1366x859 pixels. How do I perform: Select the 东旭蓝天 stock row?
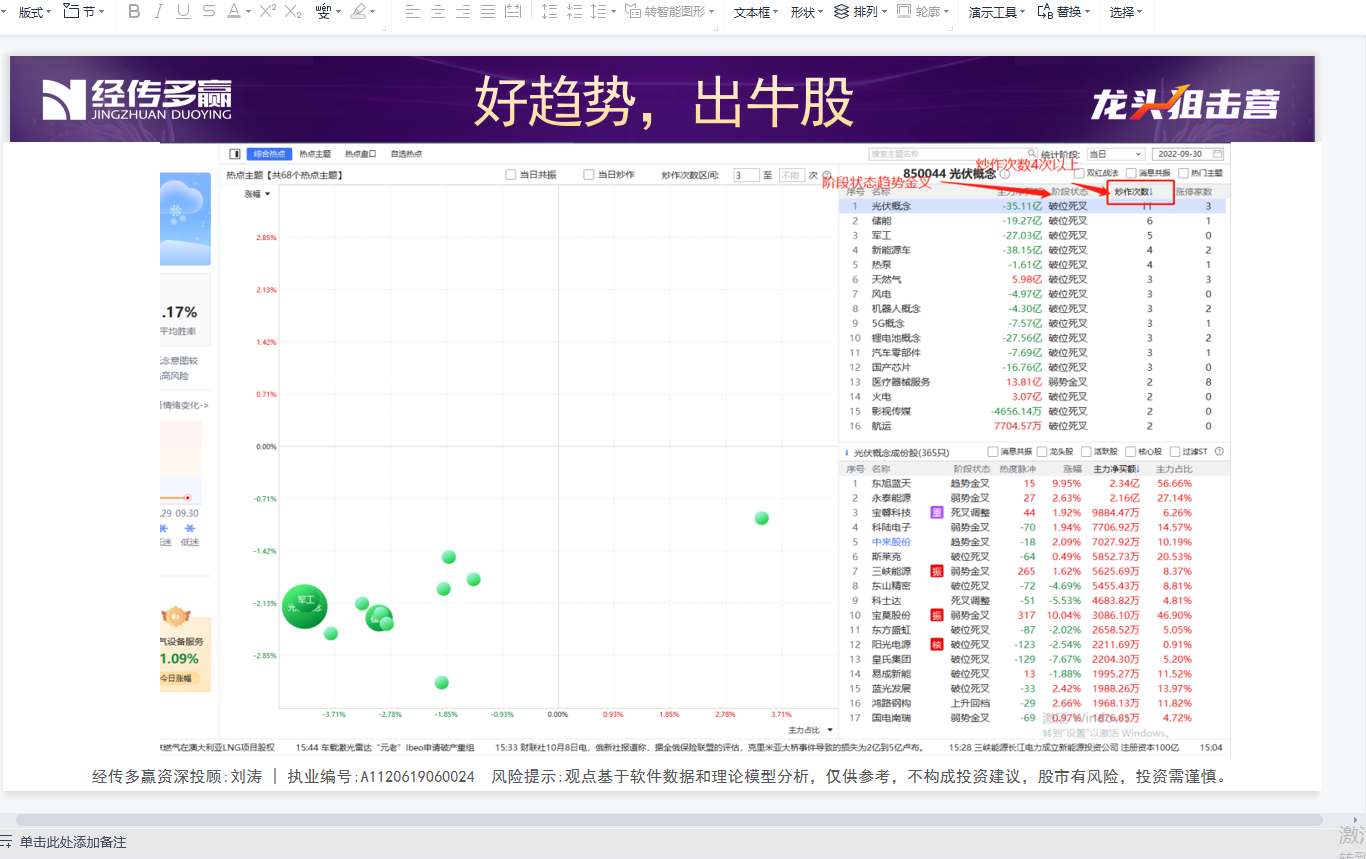click(1032, 483)
